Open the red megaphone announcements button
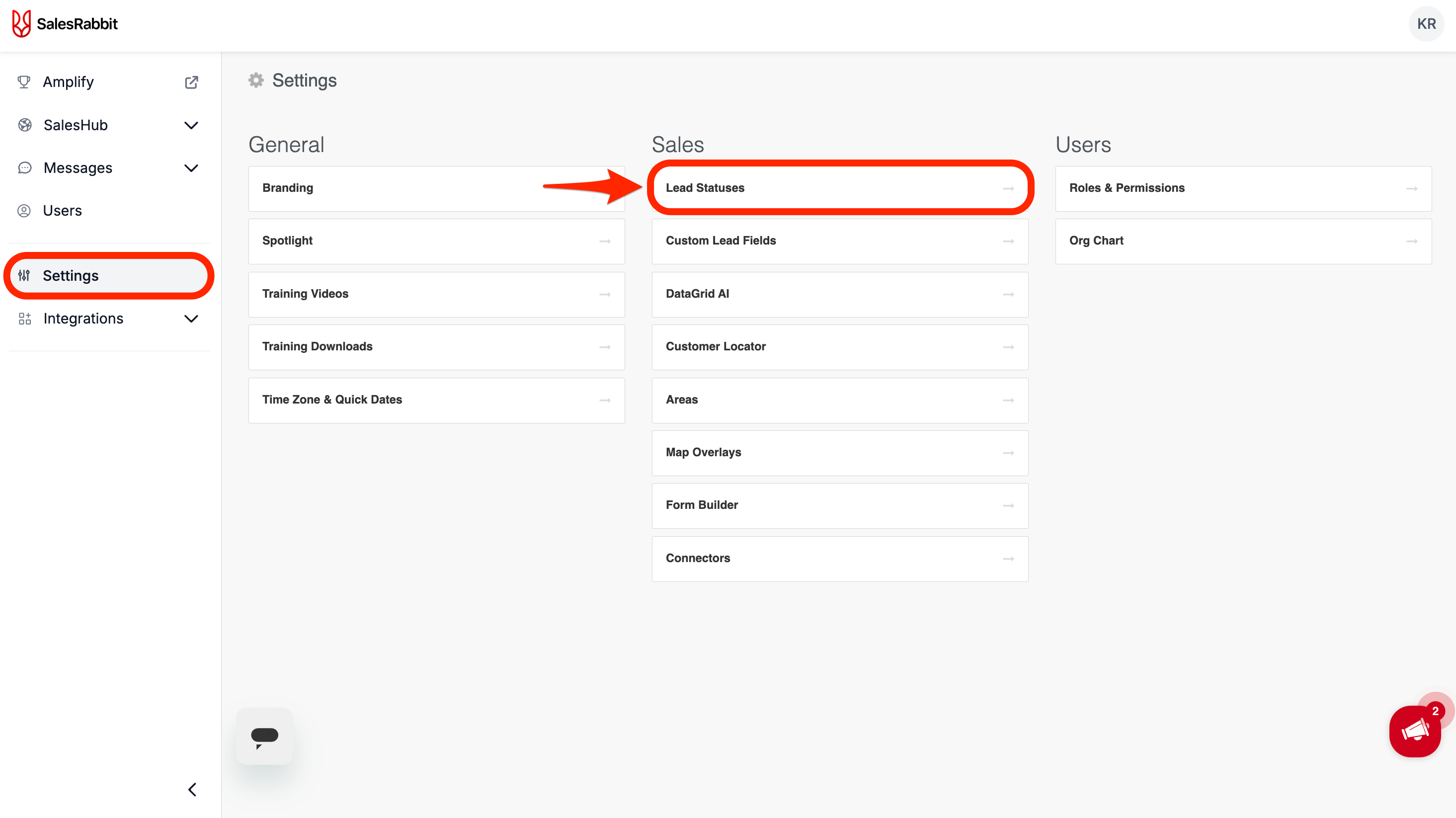Image resolution: width=1456 pixels, height=818 pixels. (1415, 731)
